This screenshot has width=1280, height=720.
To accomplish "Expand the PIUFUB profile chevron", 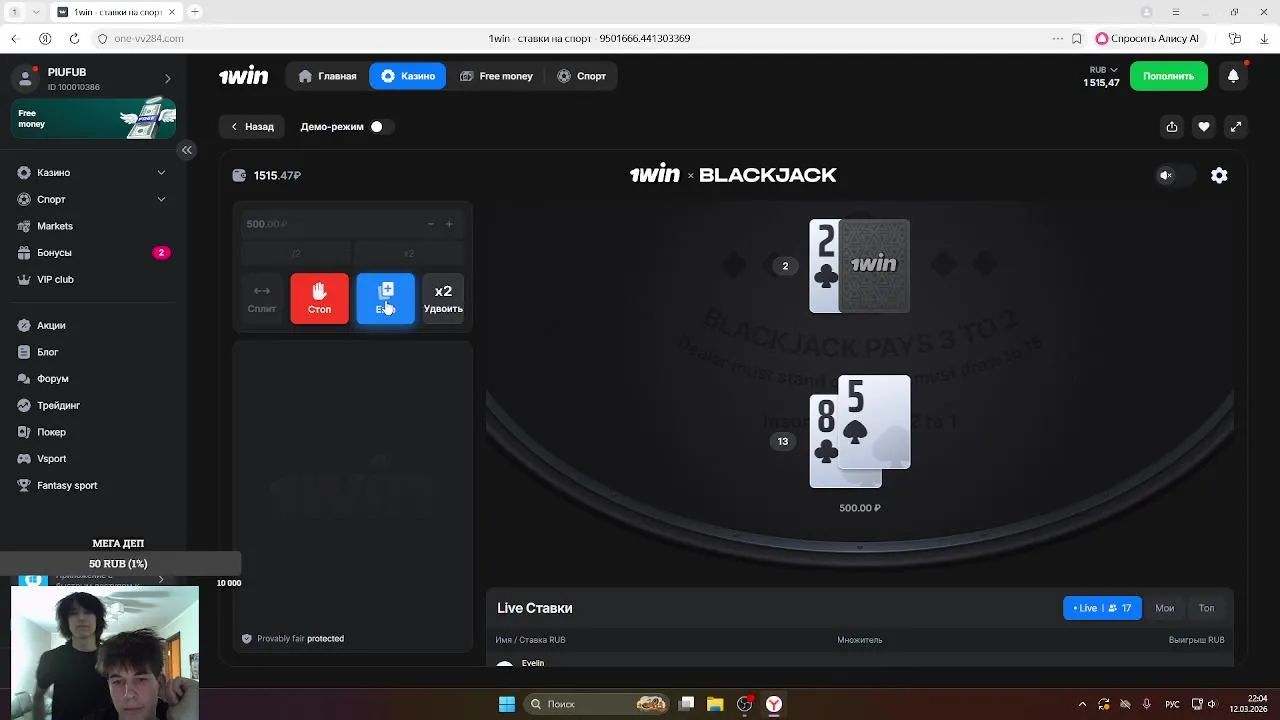I will 167,79.
